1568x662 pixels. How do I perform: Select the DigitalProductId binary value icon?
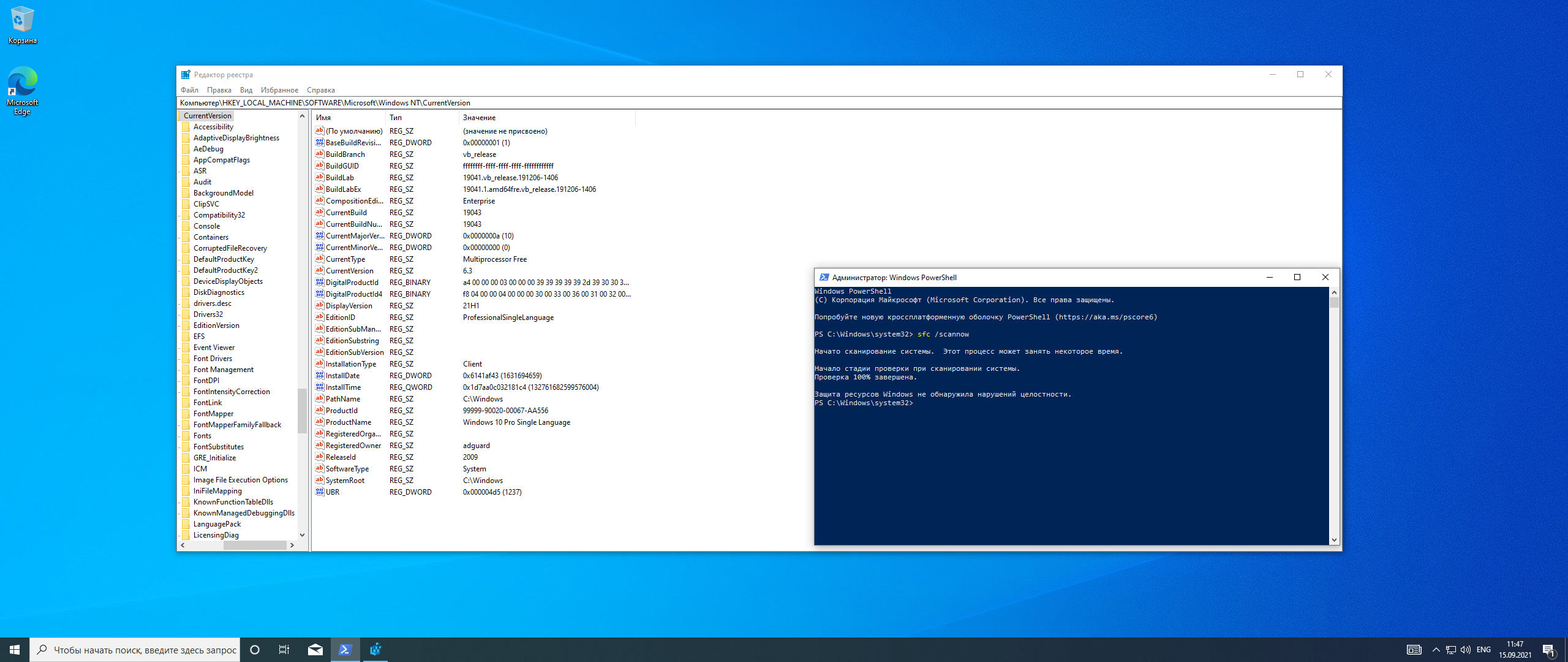(320, 282)
